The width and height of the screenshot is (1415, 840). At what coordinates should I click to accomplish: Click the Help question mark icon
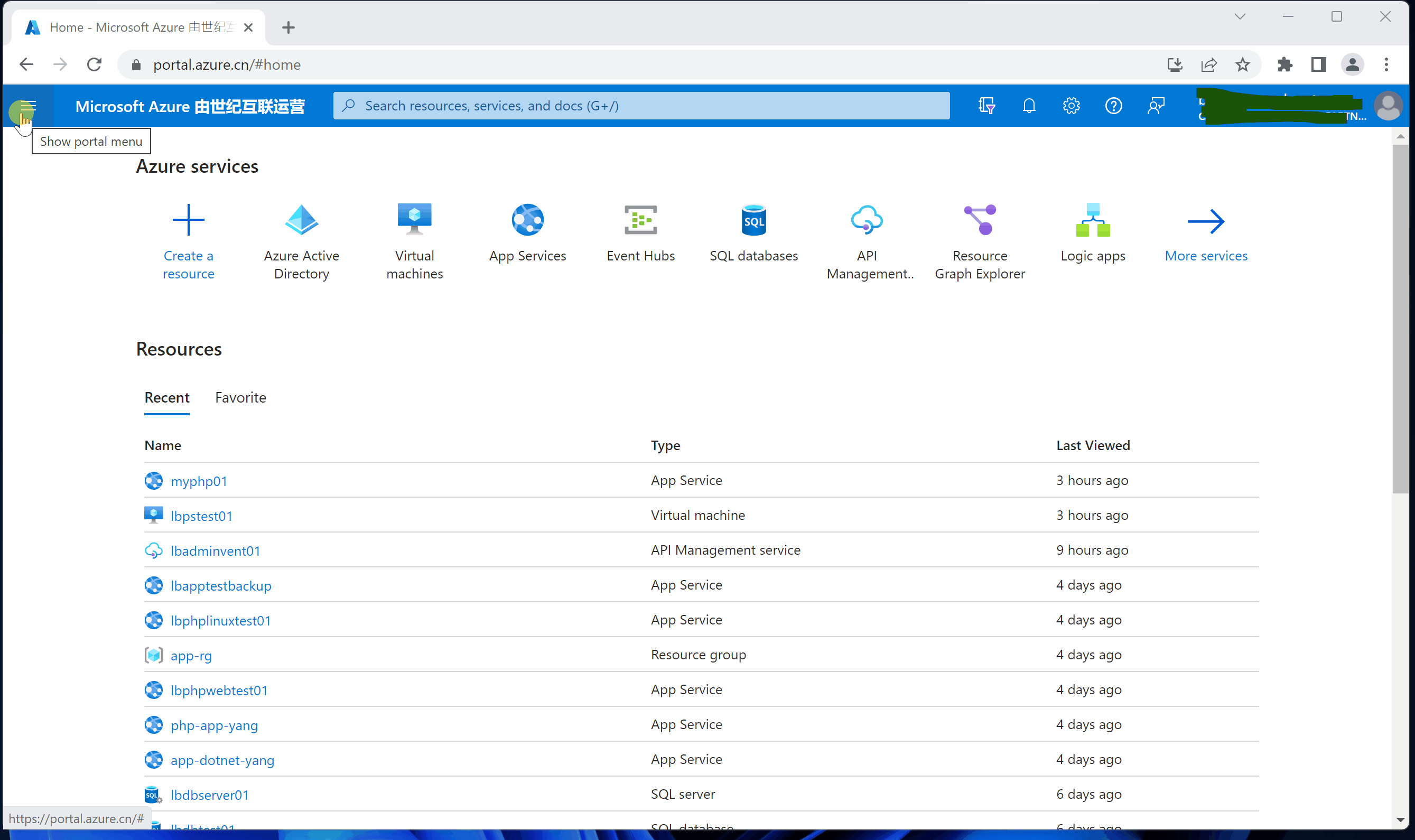click(x=1113, y=106)
